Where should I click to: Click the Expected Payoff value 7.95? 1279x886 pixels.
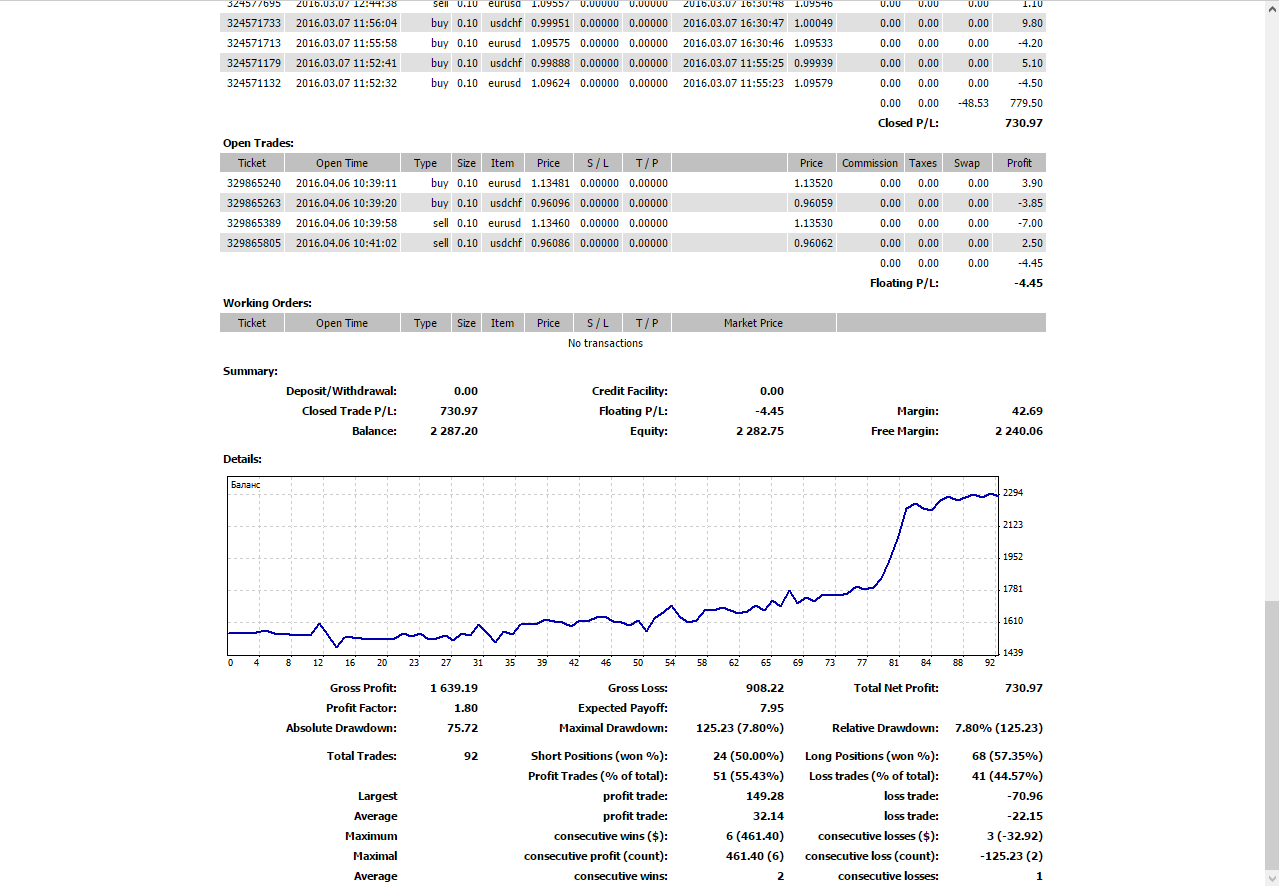click(x=772, y=708)
